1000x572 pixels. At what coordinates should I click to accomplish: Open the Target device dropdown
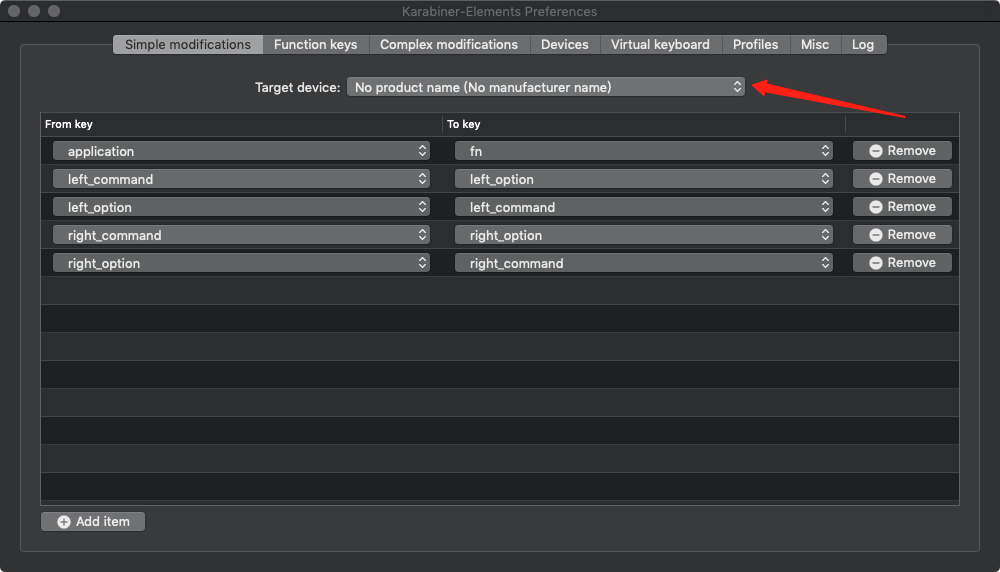click(546, 87)
